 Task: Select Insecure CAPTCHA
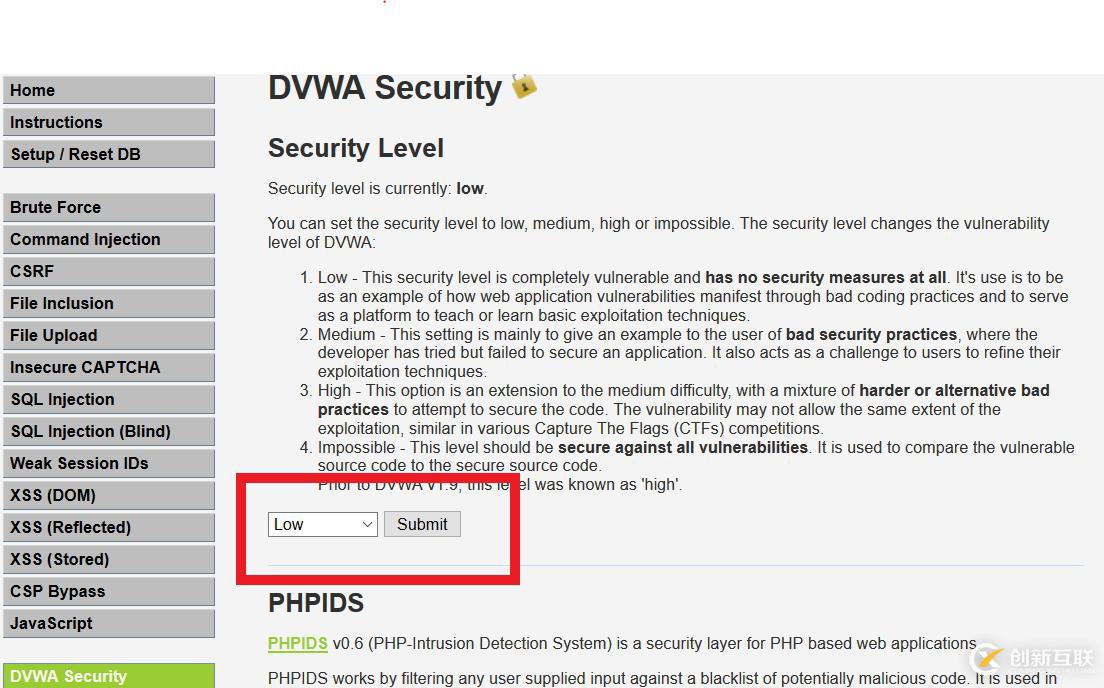pos(108,367)
